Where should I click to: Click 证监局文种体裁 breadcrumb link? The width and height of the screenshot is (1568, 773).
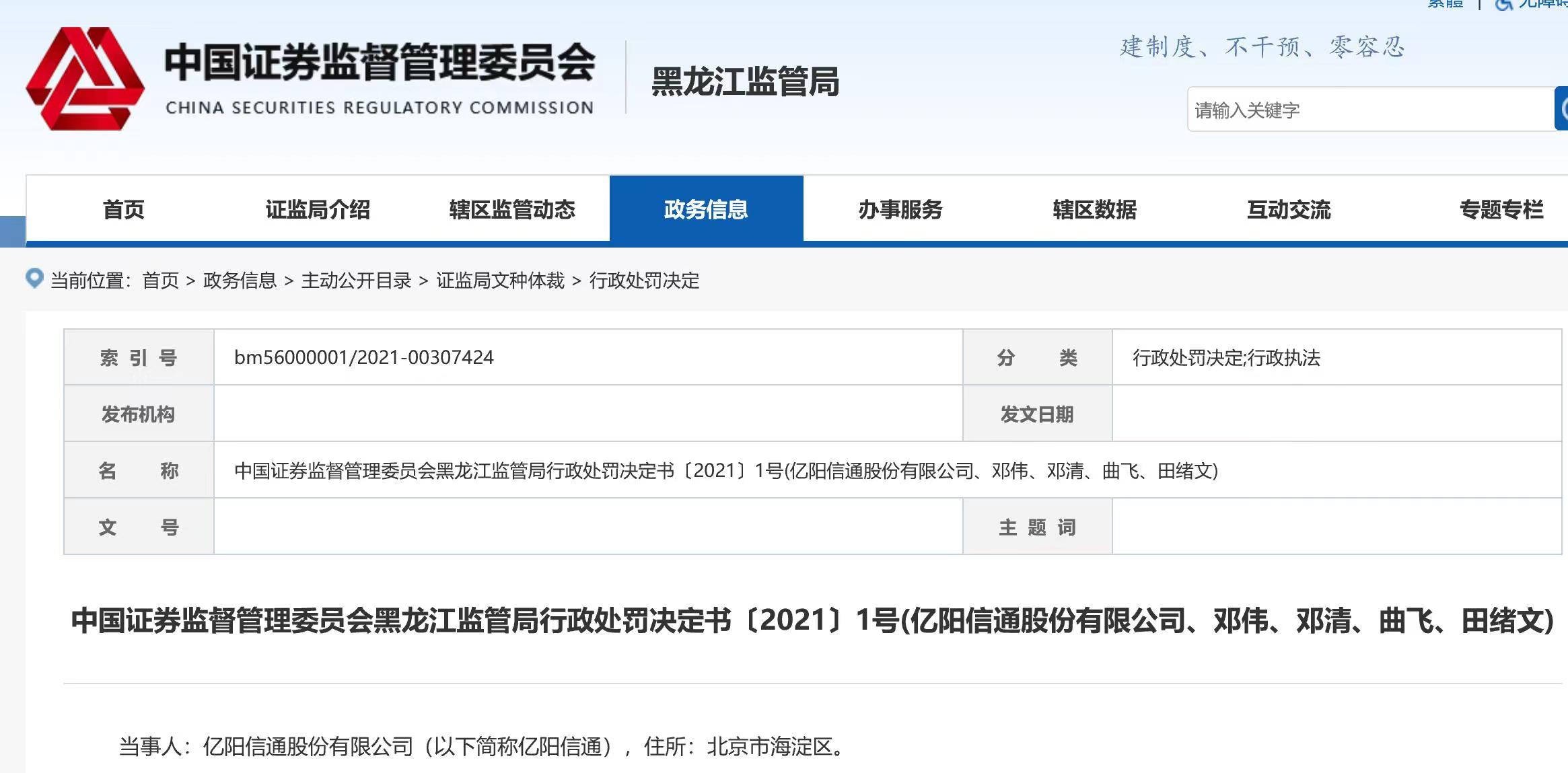[x=500, y=281]
